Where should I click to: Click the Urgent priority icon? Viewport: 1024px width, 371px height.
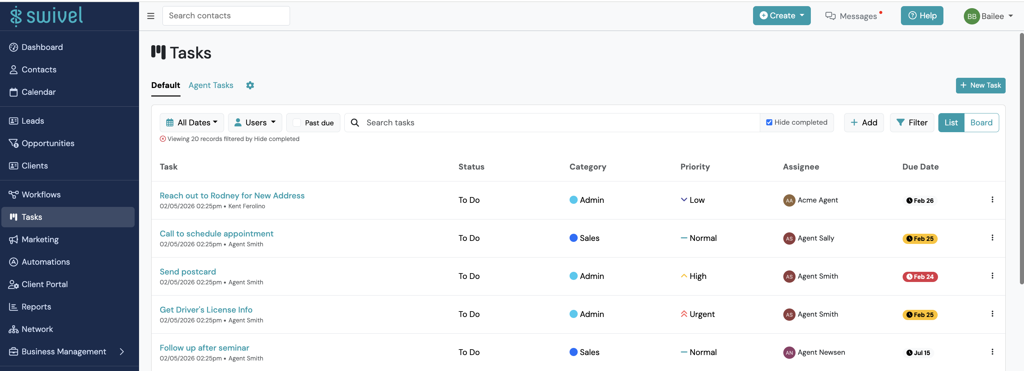684,314
